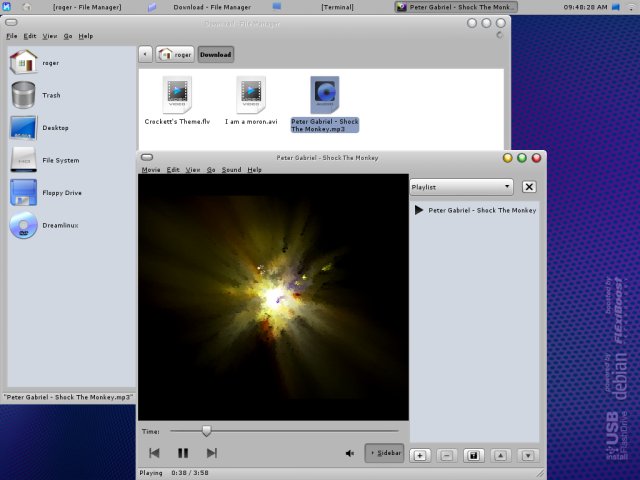This screenshot has height=480, width=640.
Task: Pause playback in the media player
Action: (183, 453)
